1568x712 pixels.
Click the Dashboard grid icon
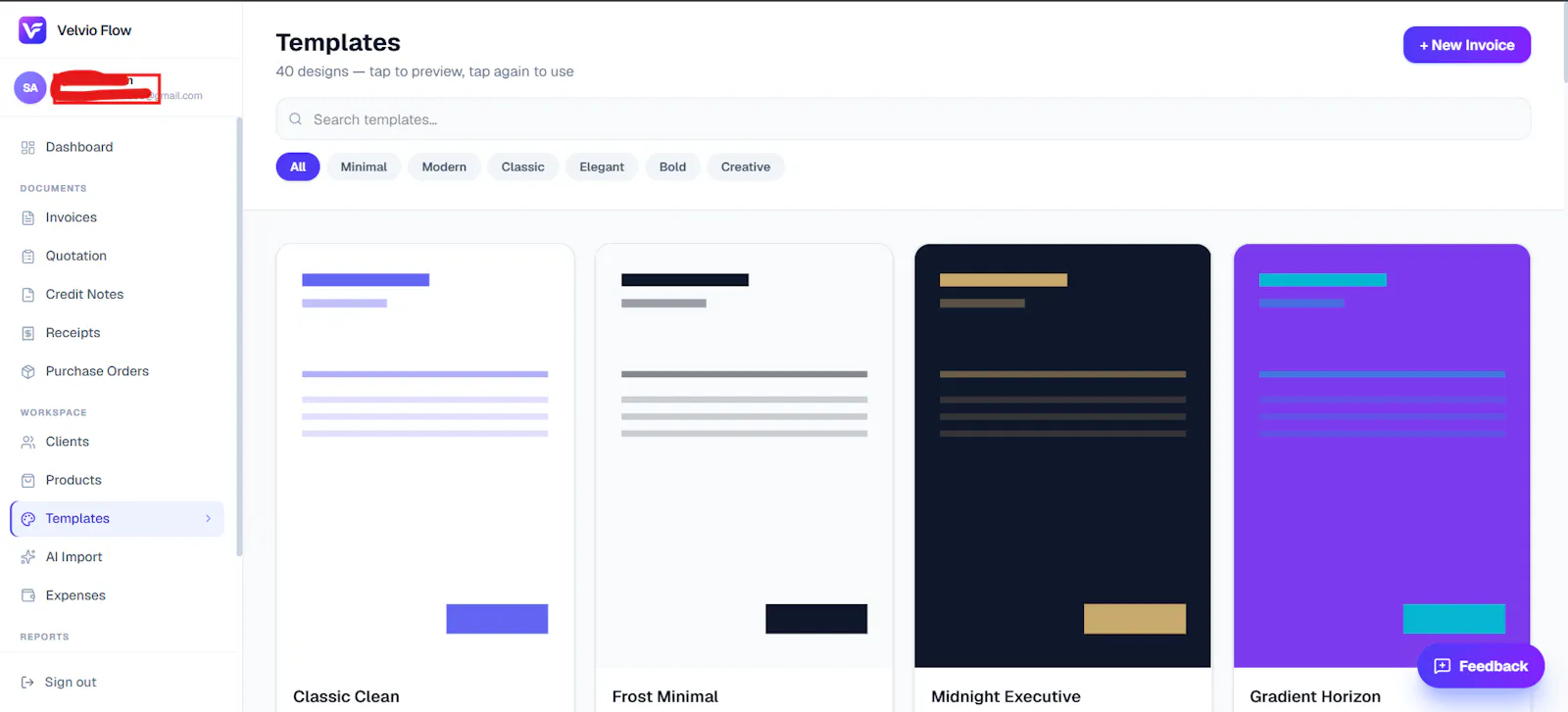tap(27, 148)
